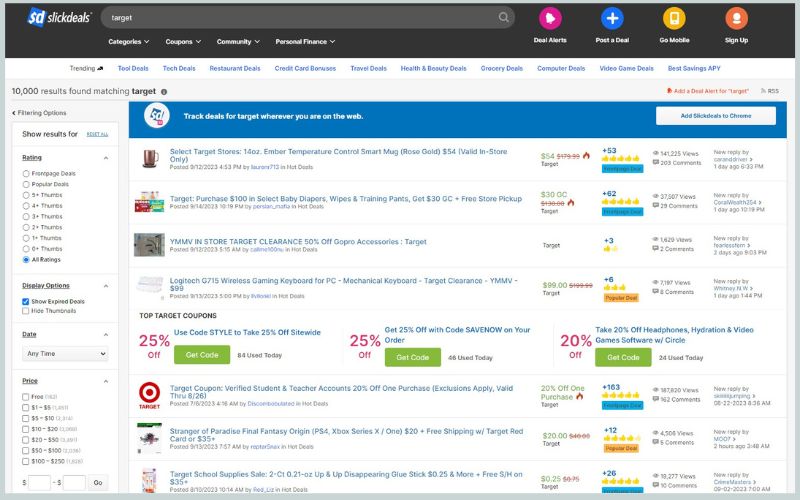Viewport: 800px width, 500px height.
Task: Select the Popular Deals rating filter
Action: tap(26, 184)
